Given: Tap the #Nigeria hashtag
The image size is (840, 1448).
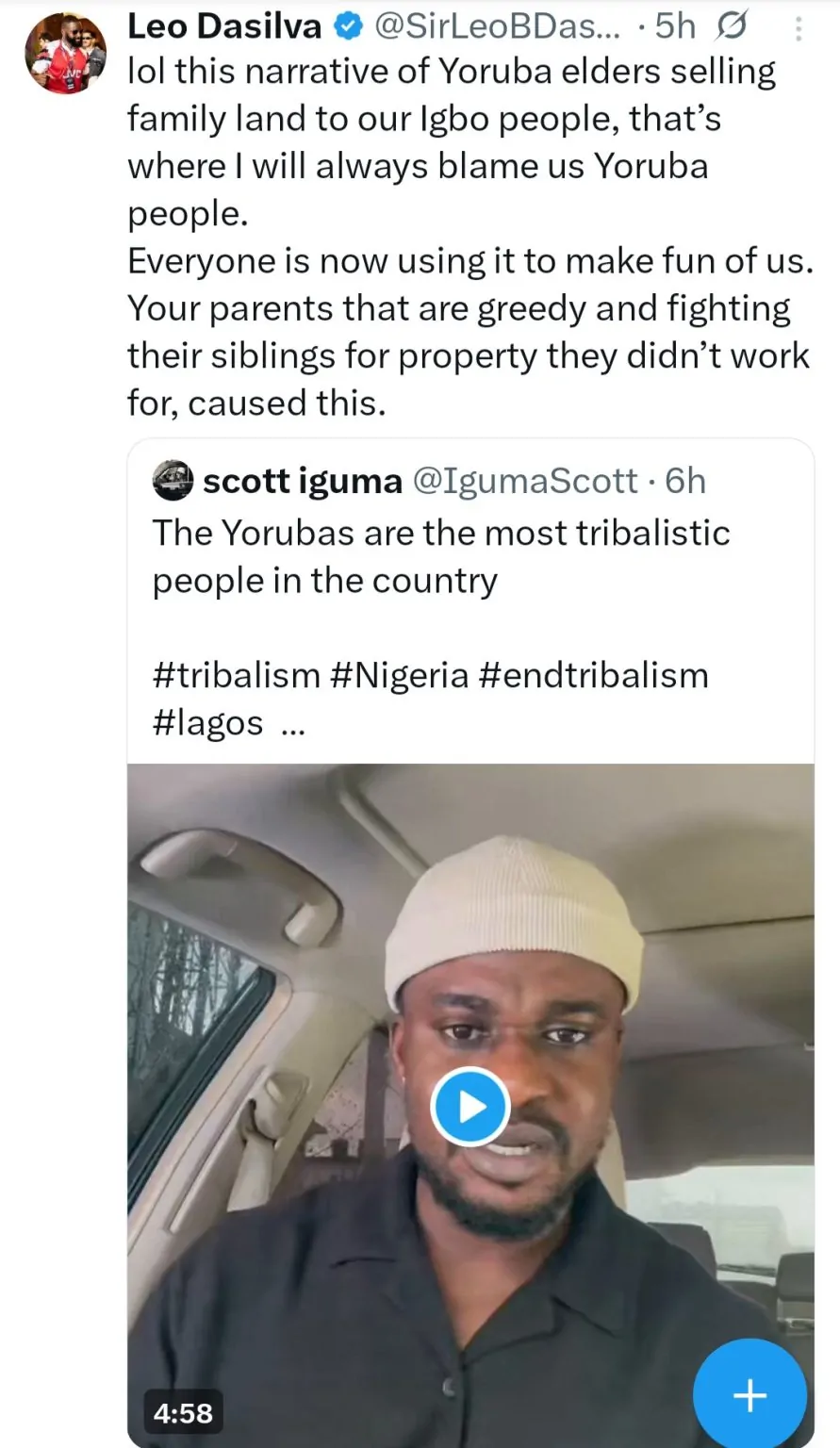Looking at the screenshot, I should (x=400, y=675).
